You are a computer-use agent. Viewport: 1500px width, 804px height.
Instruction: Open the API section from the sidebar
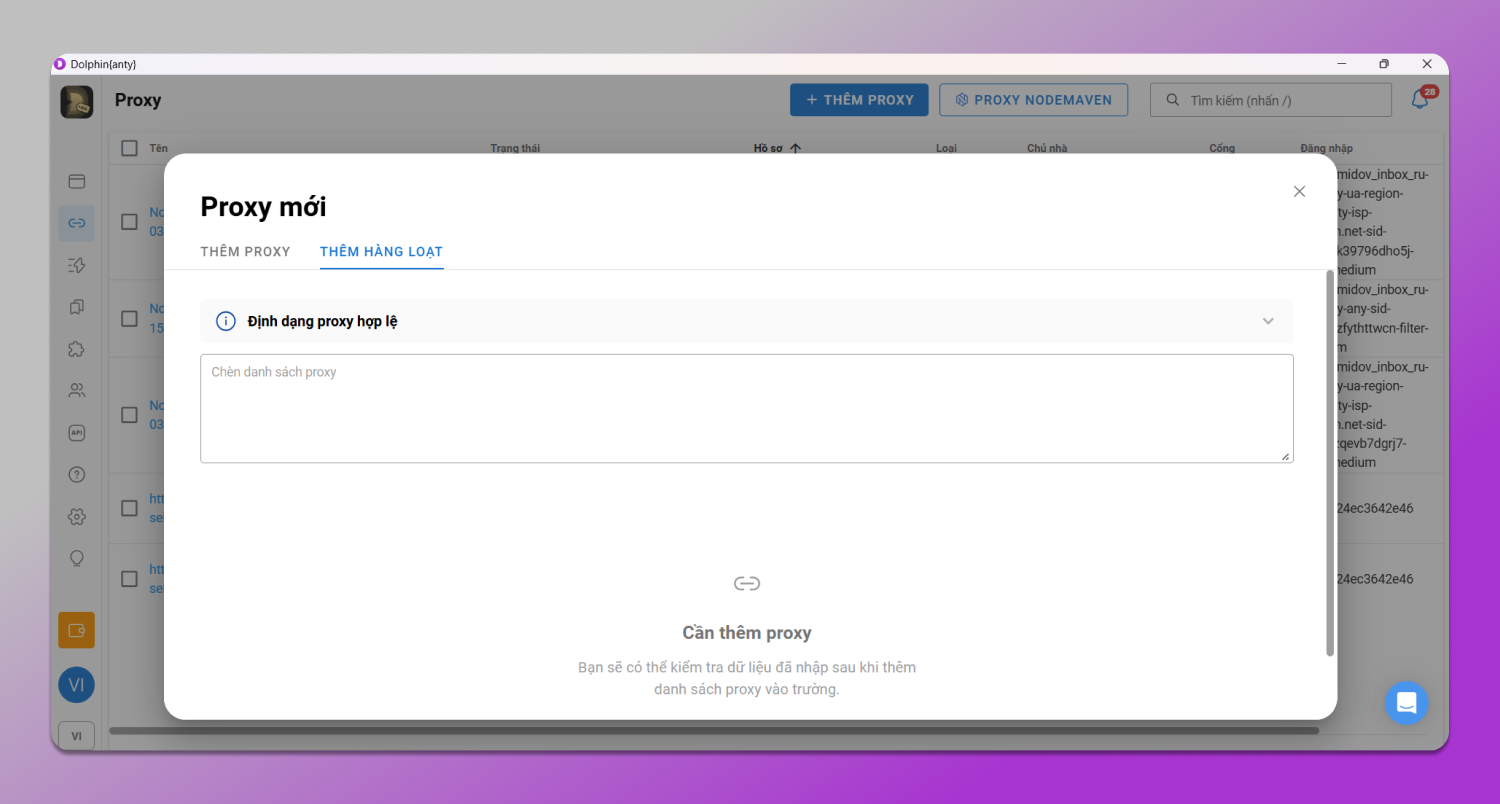pos(76,432)
